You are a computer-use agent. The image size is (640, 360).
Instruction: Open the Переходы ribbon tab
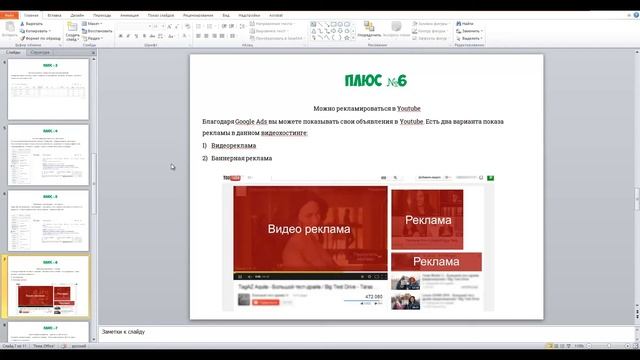[x=102, y=15]
